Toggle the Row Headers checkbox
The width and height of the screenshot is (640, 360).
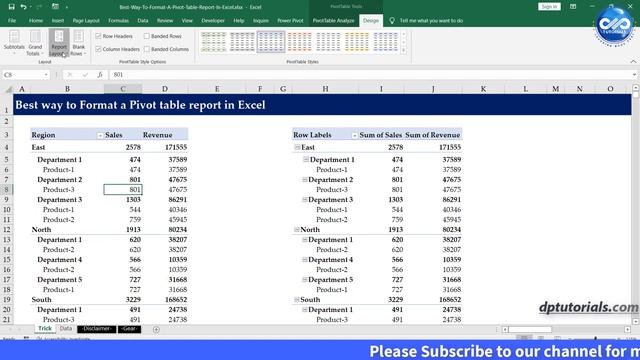pos(98,36)
